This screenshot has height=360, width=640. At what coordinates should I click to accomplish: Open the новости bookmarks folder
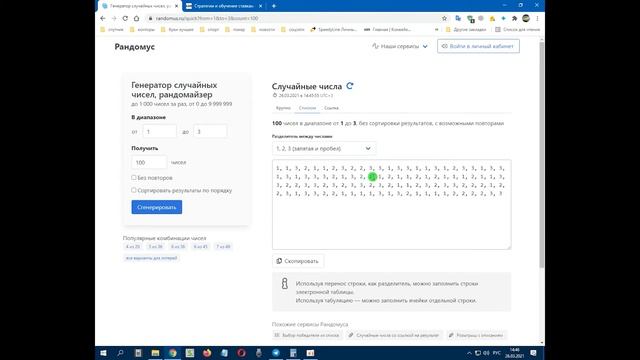(x=263, y=29)
